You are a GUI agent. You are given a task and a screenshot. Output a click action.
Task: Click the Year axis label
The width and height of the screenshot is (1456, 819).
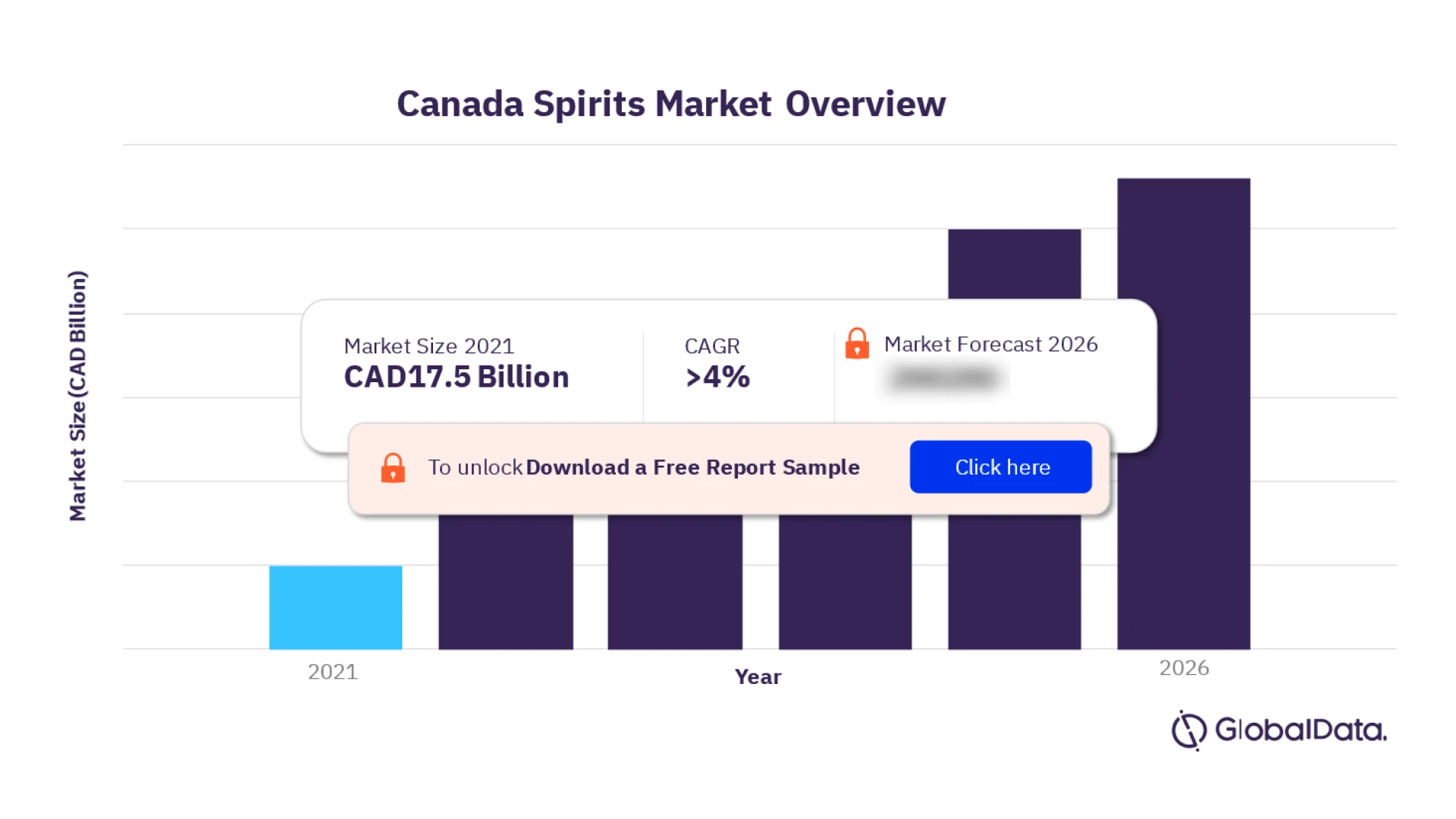click(758, 677)
